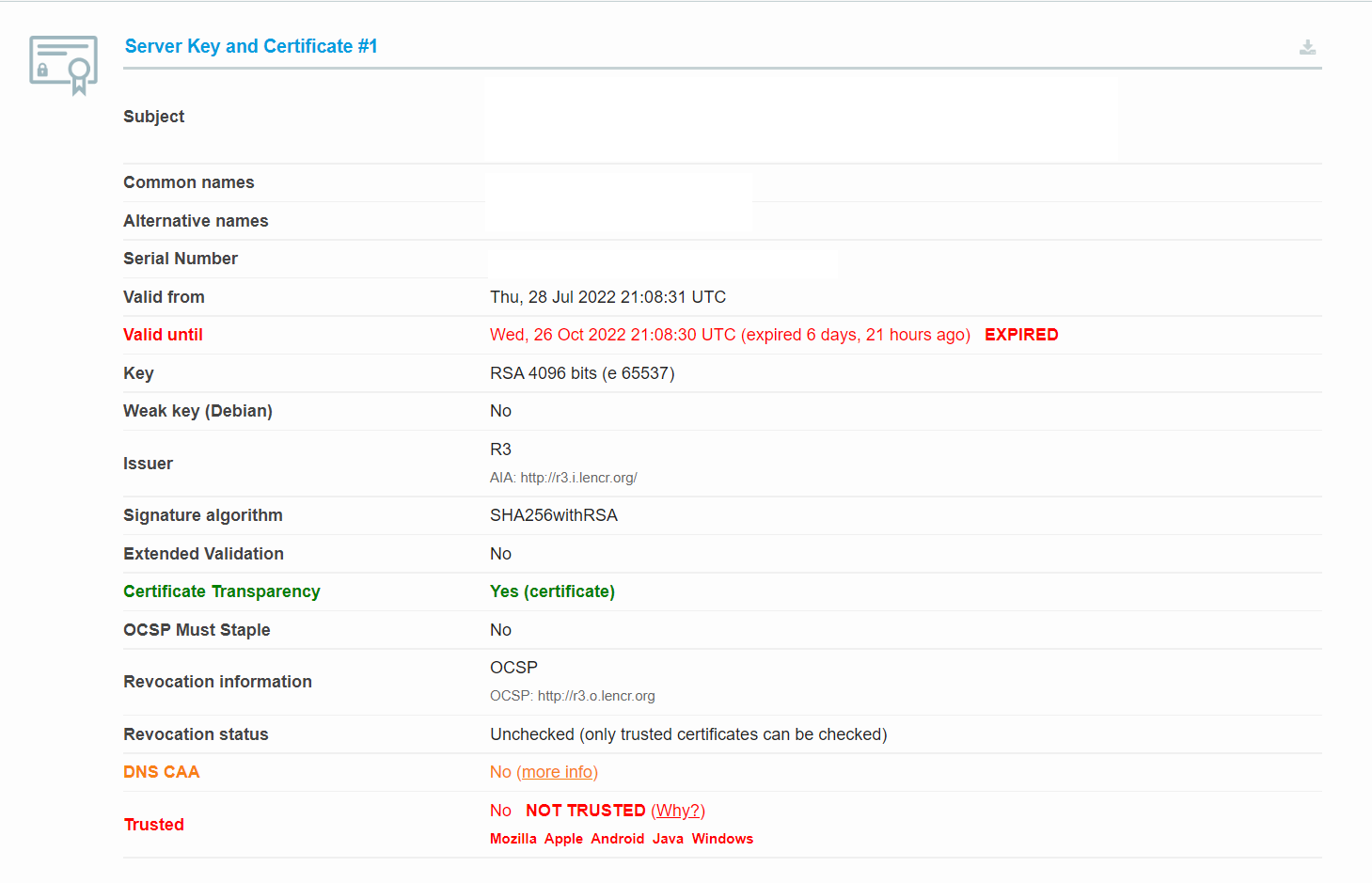Click the Java trust store label

click(x=668, y=839)
